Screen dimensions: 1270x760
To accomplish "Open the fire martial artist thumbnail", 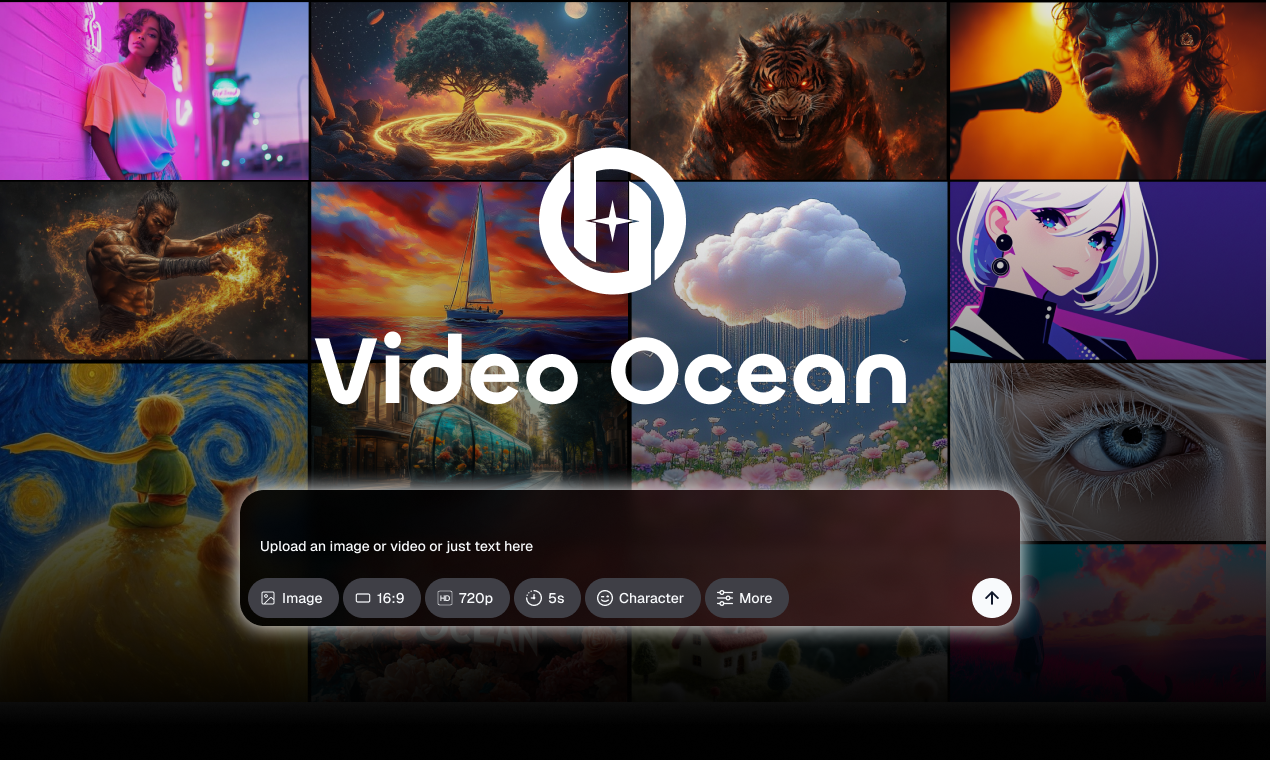I will click(154, 270).
